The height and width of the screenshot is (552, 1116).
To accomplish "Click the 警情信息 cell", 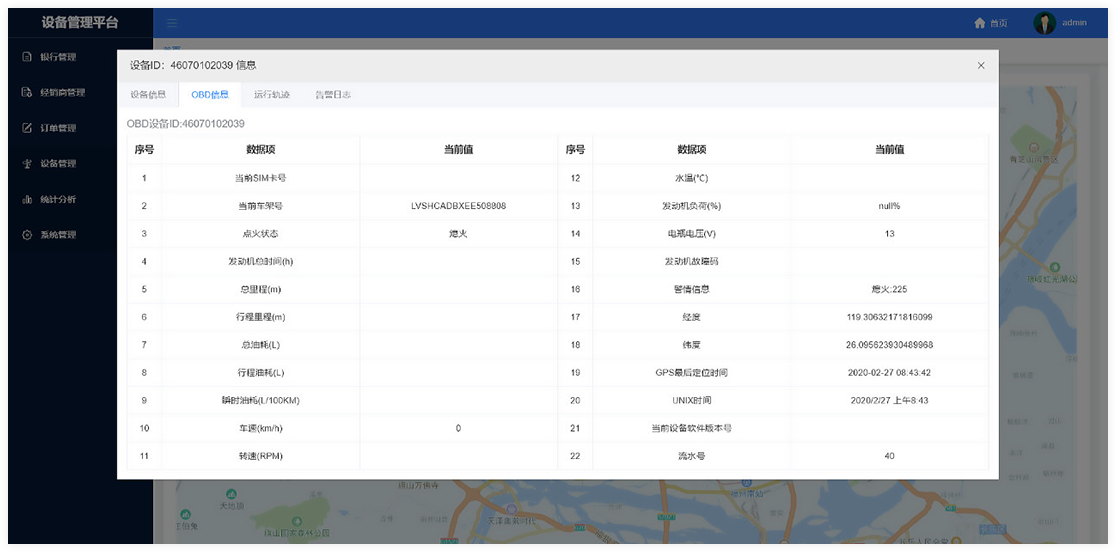I will 691,289.
